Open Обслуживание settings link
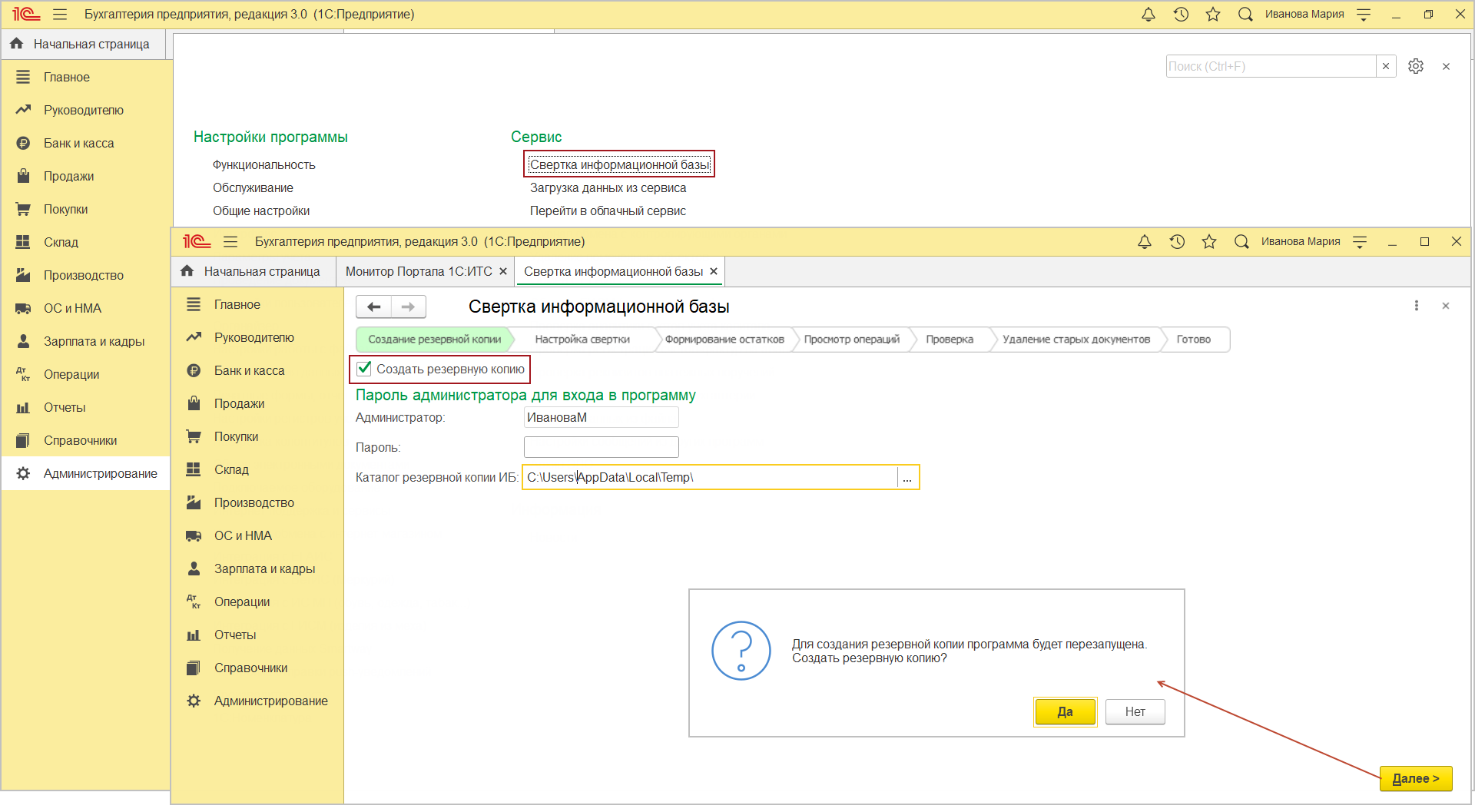The image size is (1475, 812). 253,187
